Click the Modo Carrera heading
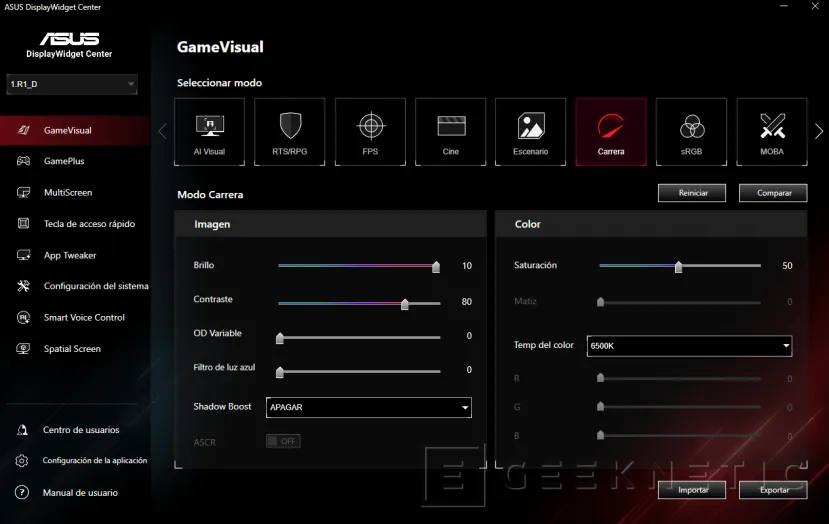The width and height of the screenshot is (829, 524). (210, 195)
